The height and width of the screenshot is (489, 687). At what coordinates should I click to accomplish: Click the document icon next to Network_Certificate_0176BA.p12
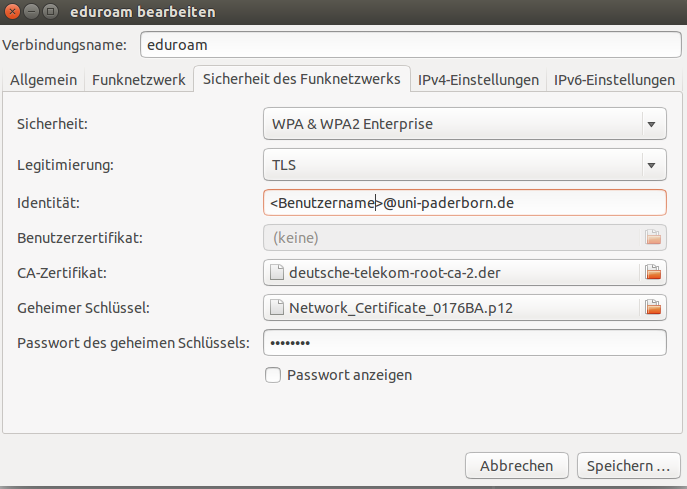(x=277, y=308)
